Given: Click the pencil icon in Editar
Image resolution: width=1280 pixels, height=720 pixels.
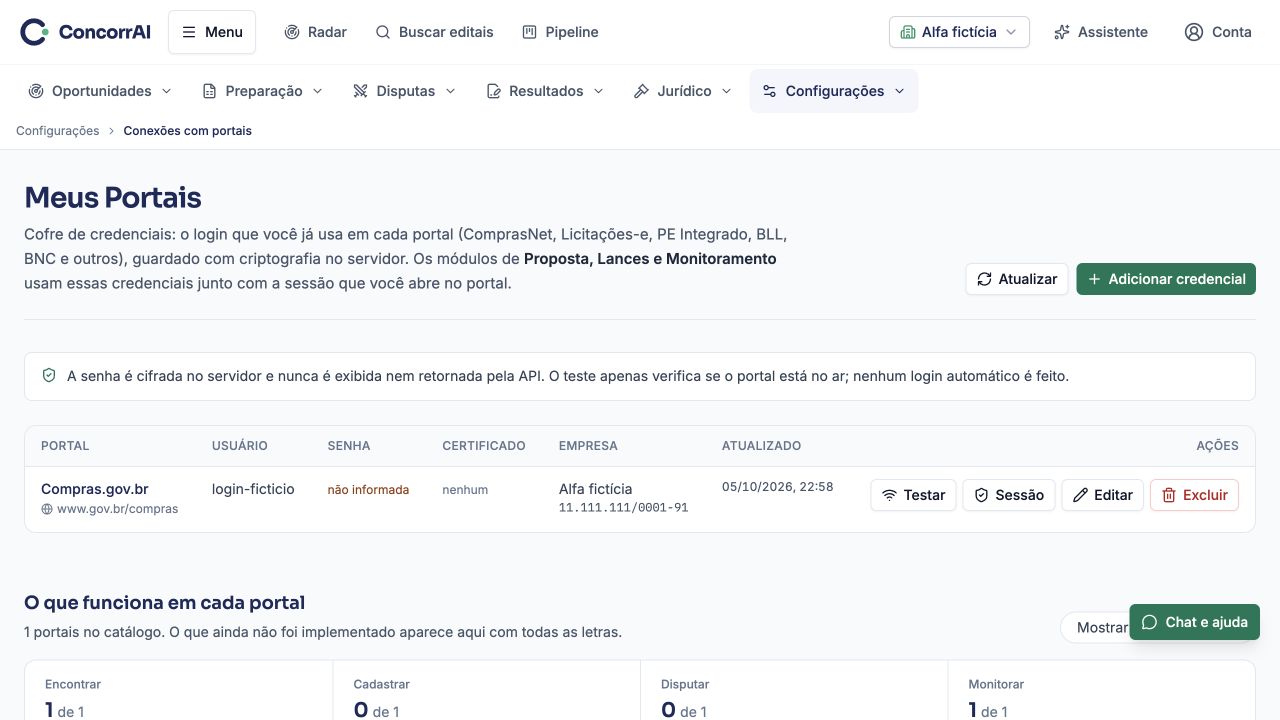Looking at the screenshot, I should (1080, 495).
